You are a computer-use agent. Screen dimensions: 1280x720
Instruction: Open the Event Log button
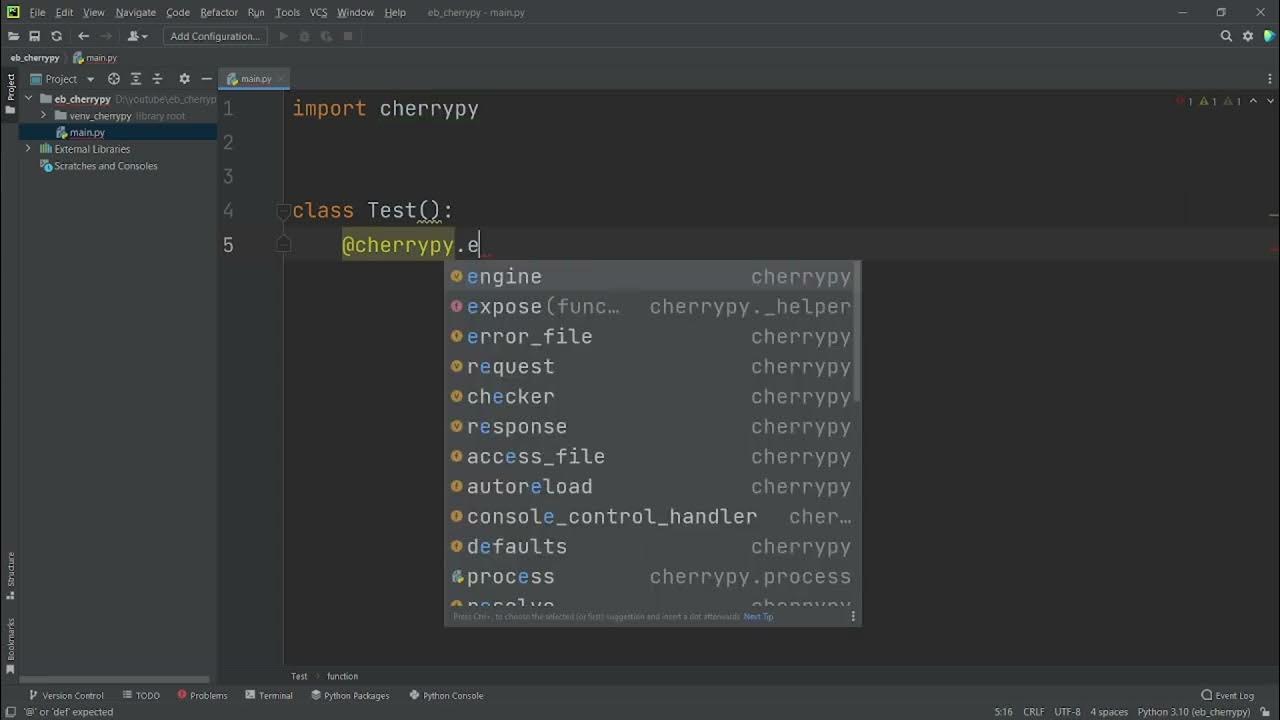[1228, 695]
